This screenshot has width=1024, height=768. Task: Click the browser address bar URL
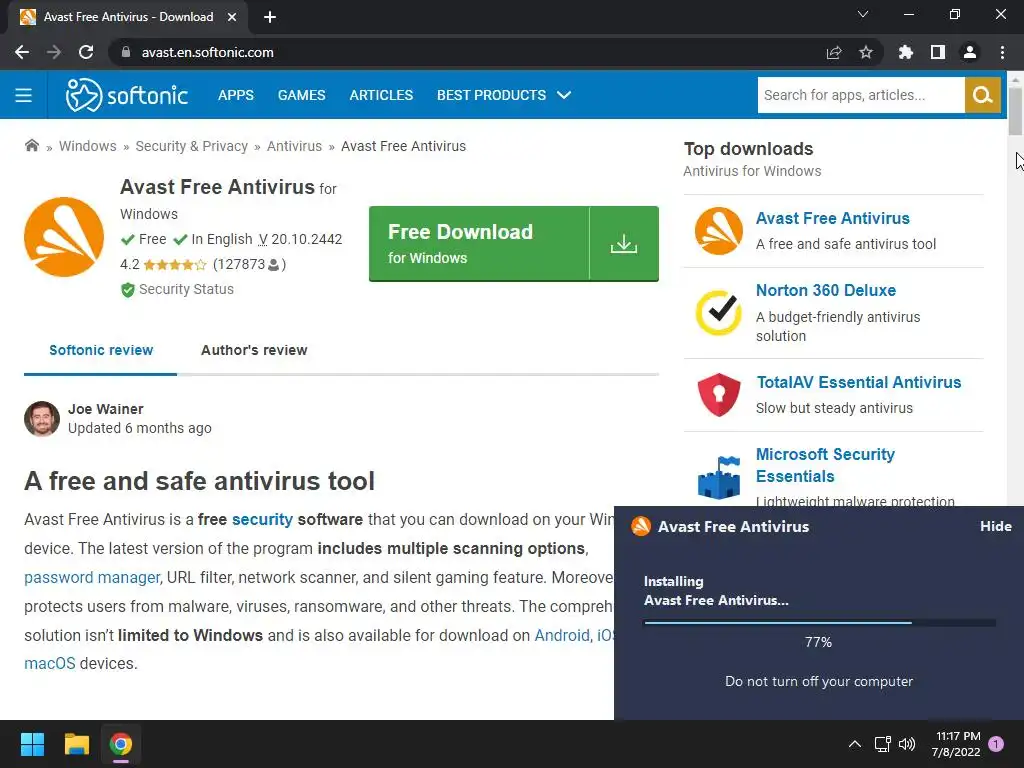pos(208,52)
